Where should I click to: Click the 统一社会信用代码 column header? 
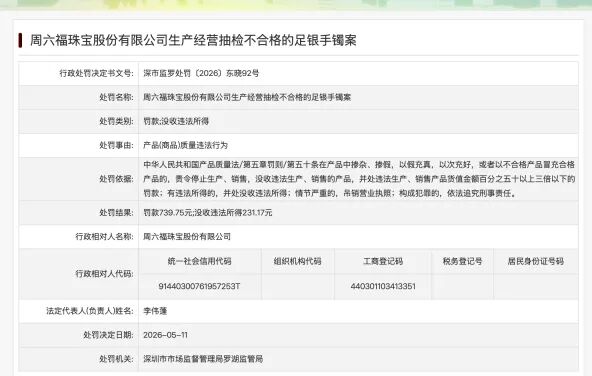pos(199,261)
